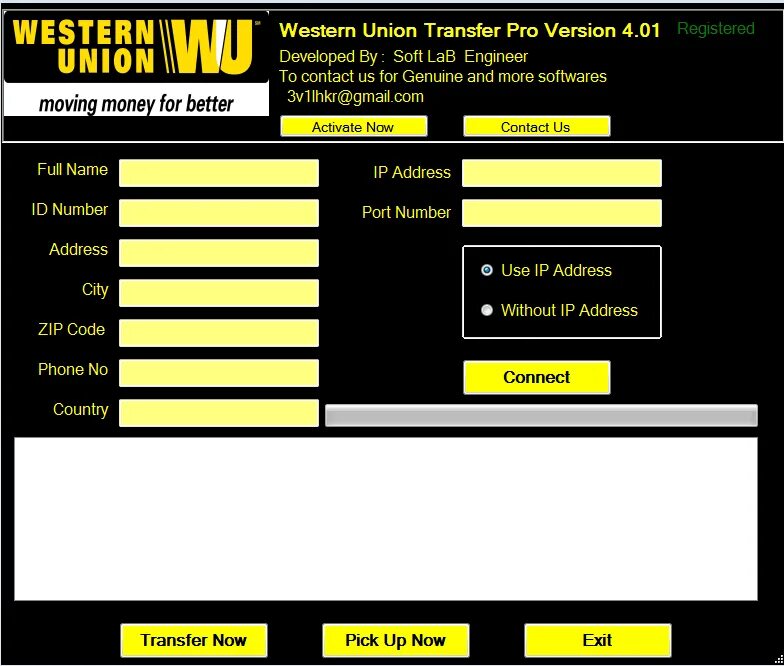Click the Transfer Now button

(x=194, y=640)
